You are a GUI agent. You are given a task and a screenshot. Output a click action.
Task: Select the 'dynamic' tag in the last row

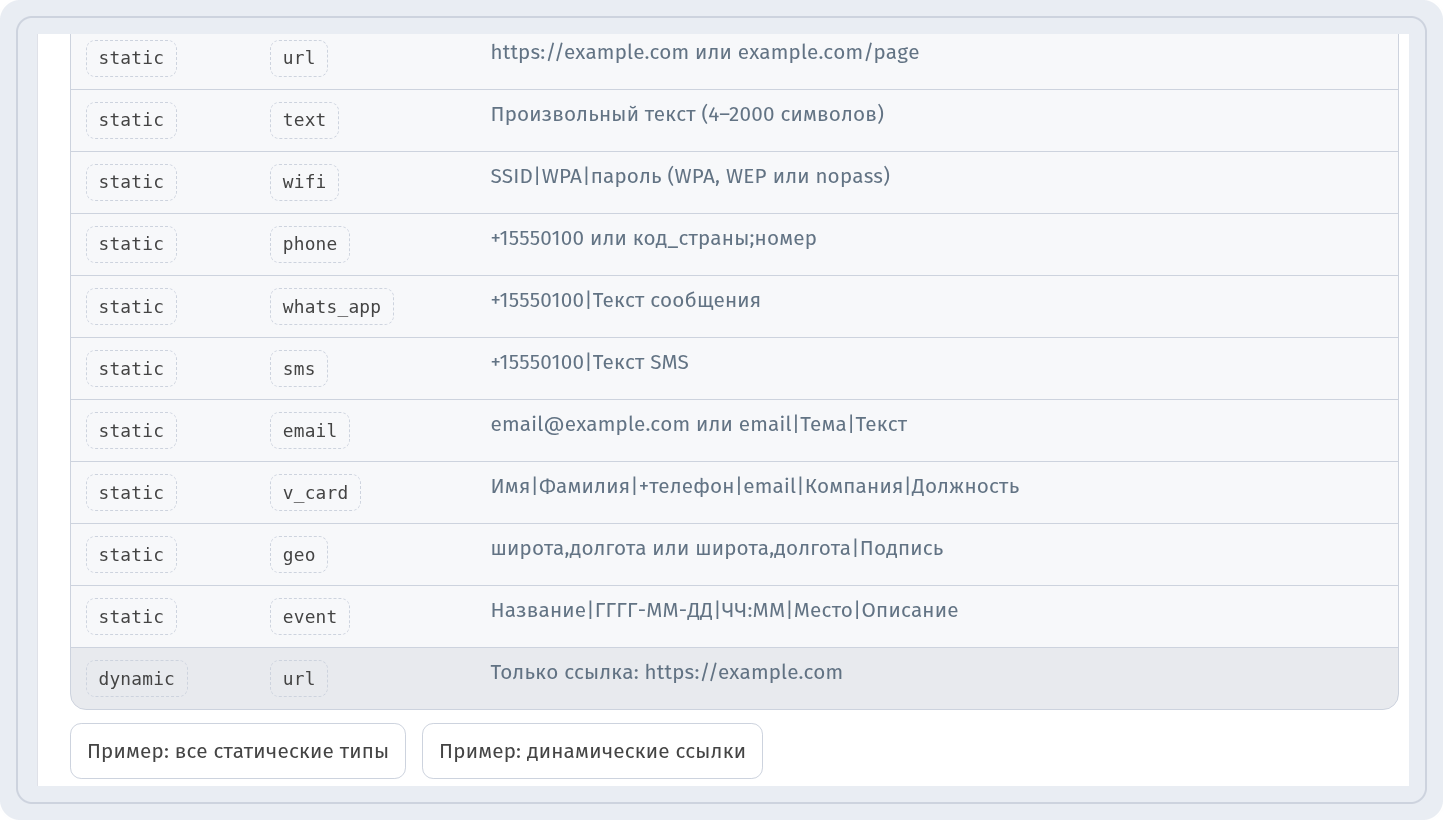pyautogui.click(x=137, y=679)
